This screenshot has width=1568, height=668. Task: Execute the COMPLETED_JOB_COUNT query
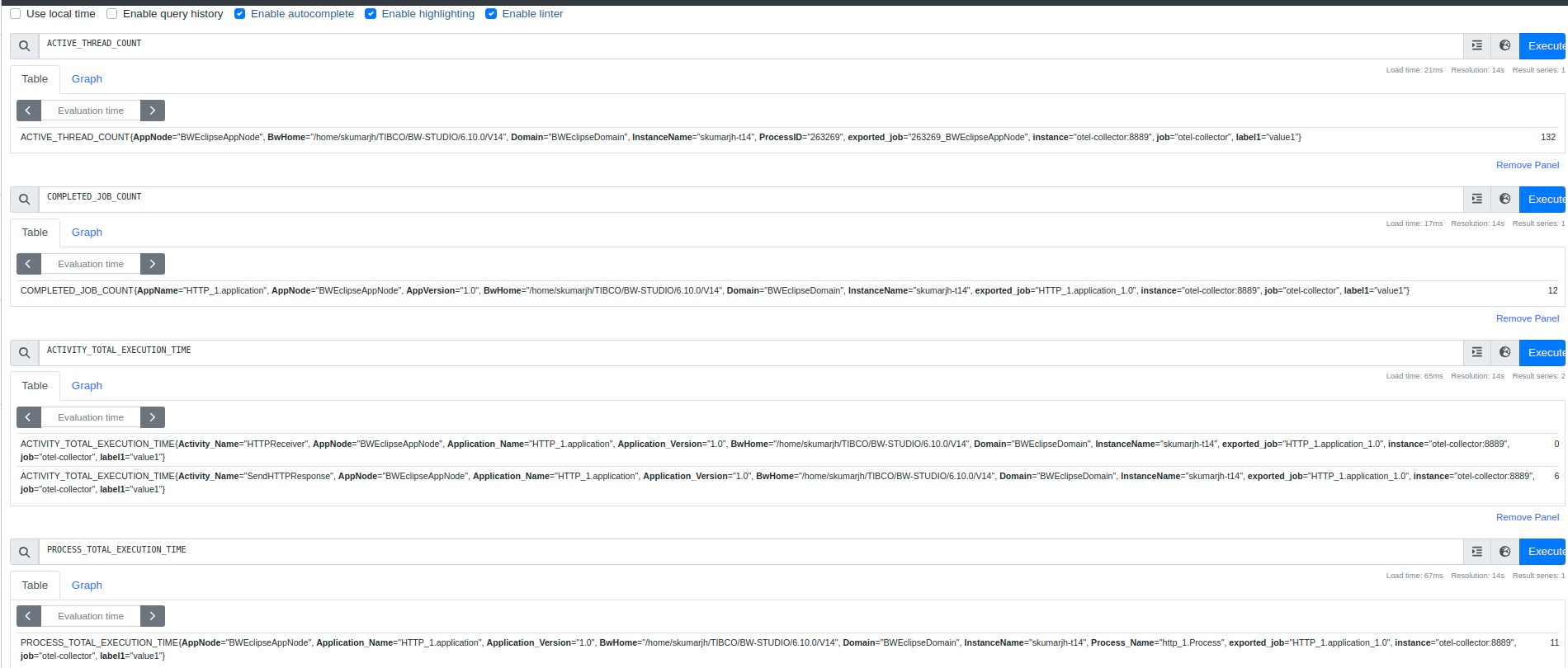(1542, 200)
